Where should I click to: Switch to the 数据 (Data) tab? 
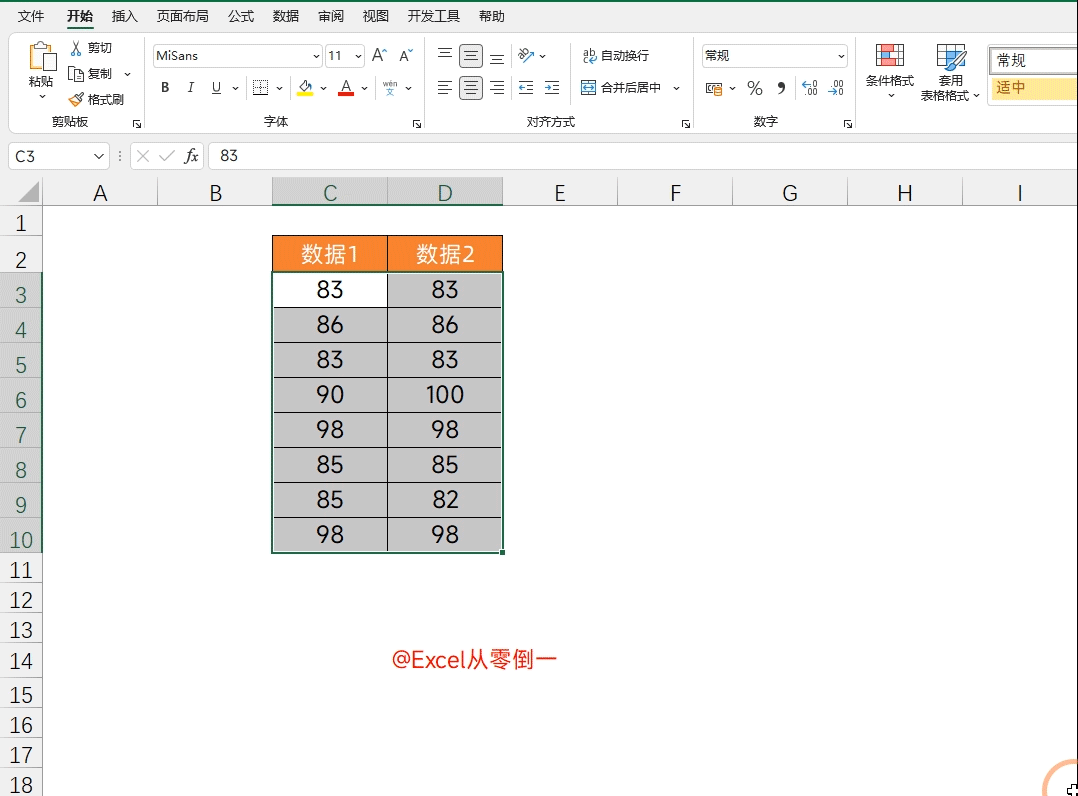click(x=285, y=16)
